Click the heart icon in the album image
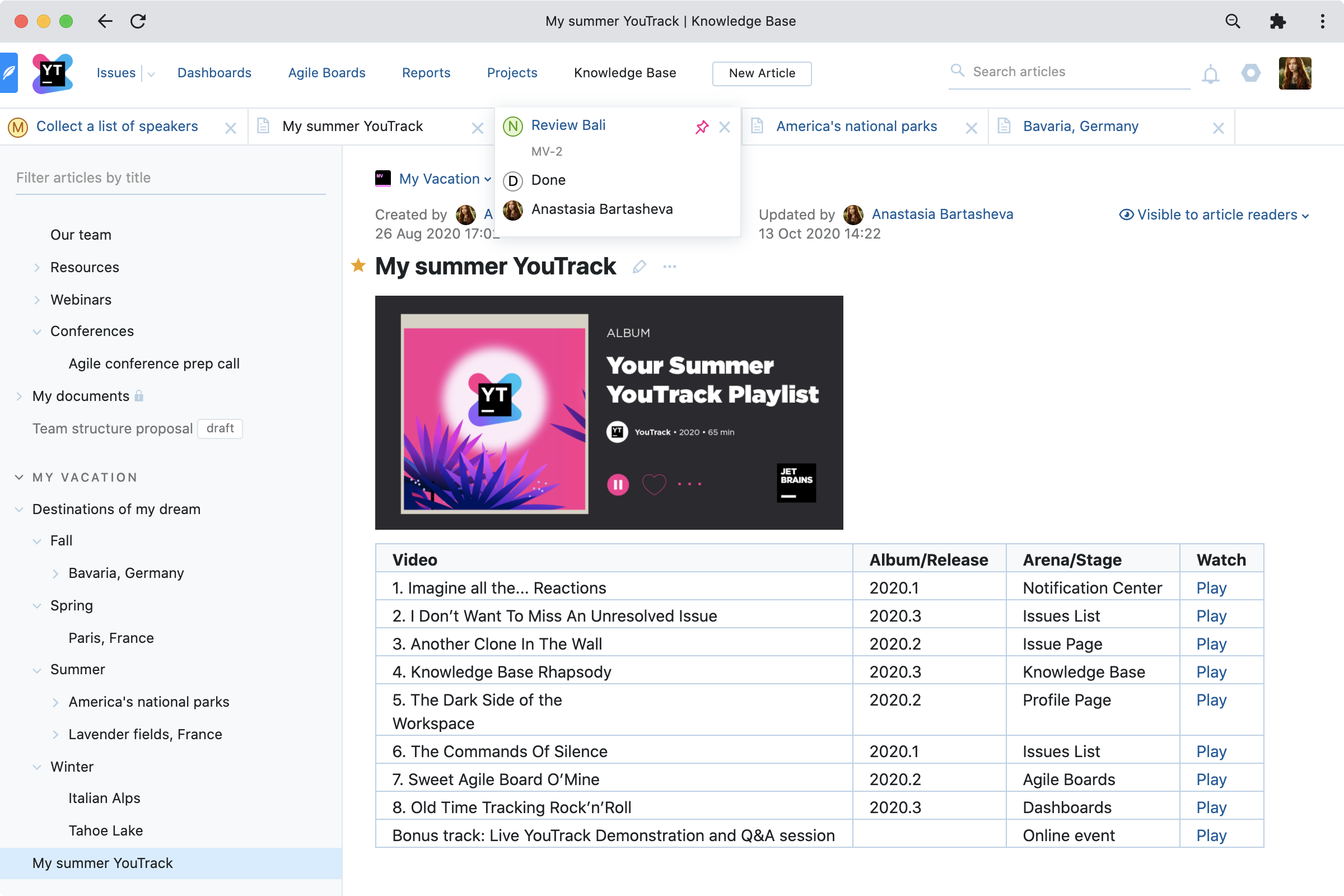Viewport: 1344px width, 896px height. [654, 484]
